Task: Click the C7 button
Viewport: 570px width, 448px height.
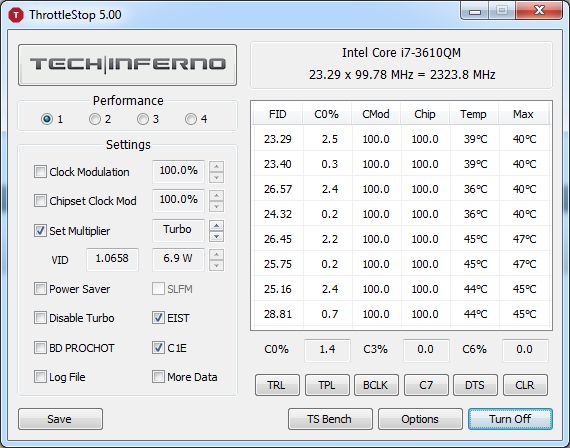Action: [426, 385]
